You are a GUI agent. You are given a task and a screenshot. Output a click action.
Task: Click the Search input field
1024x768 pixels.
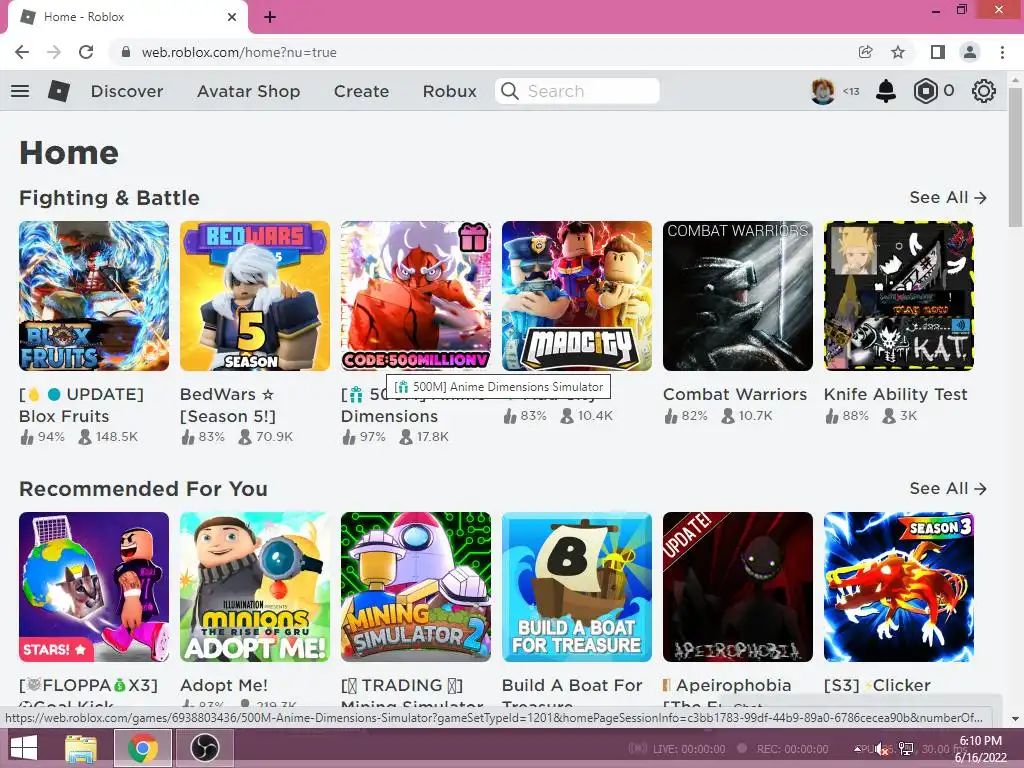[x=577, y=91]
